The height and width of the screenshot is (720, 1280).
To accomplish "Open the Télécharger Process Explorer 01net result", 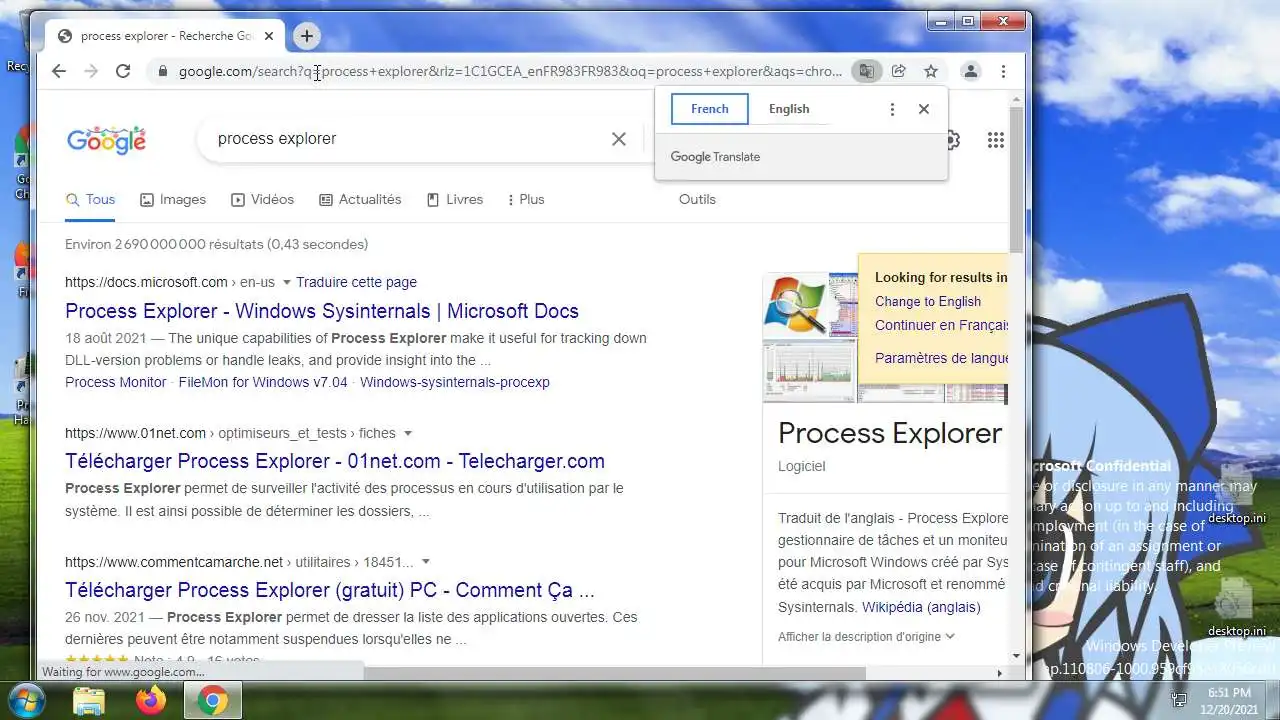I will pyautogui.click(x=335, y=461).
